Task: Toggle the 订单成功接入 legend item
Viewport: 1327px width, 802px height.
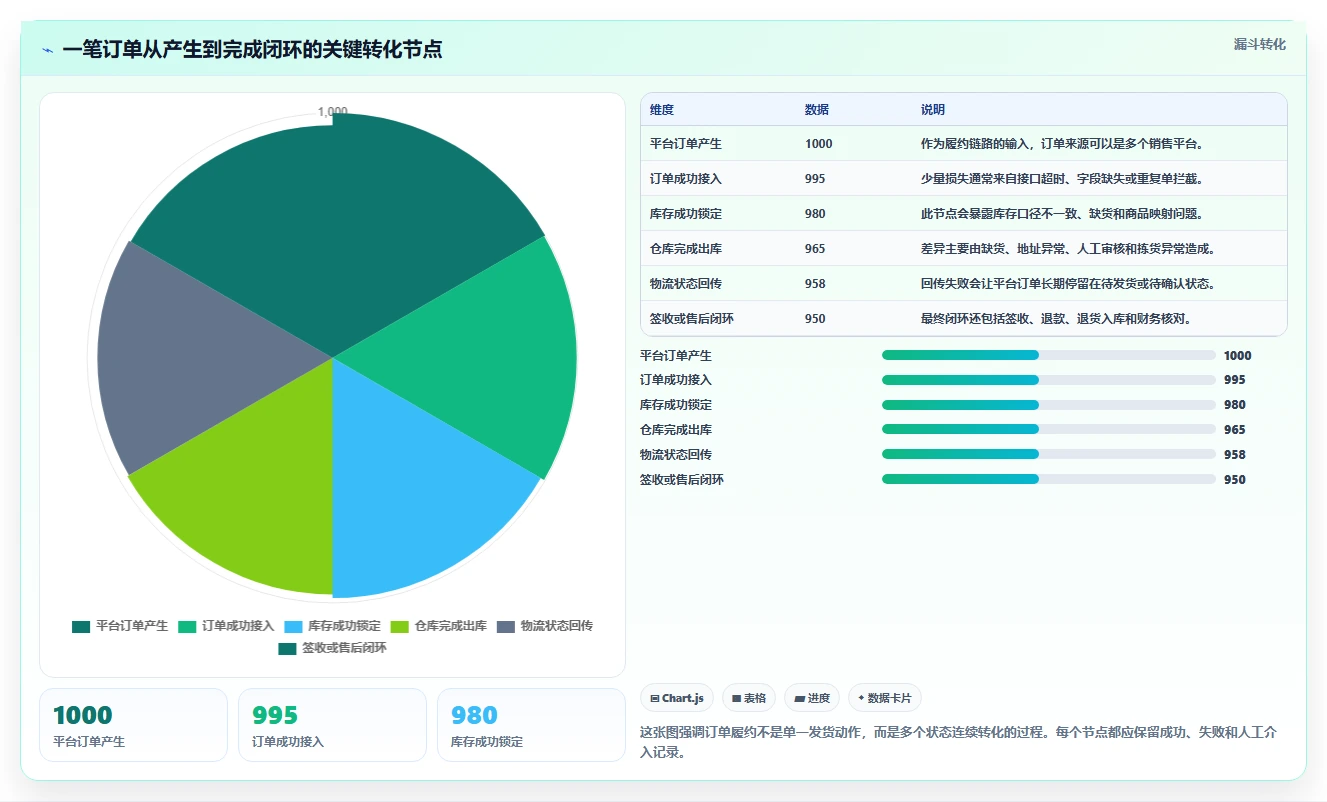Action: 226,626
